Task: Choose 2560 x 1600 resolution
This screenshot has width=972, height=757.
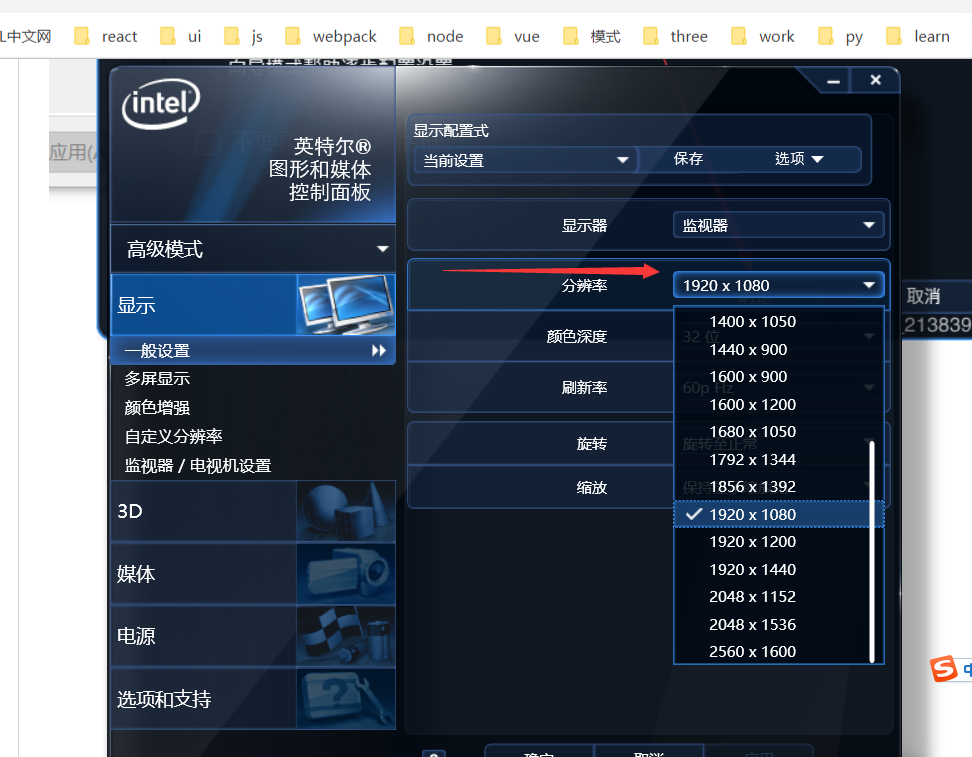Action: click(772, 652)
